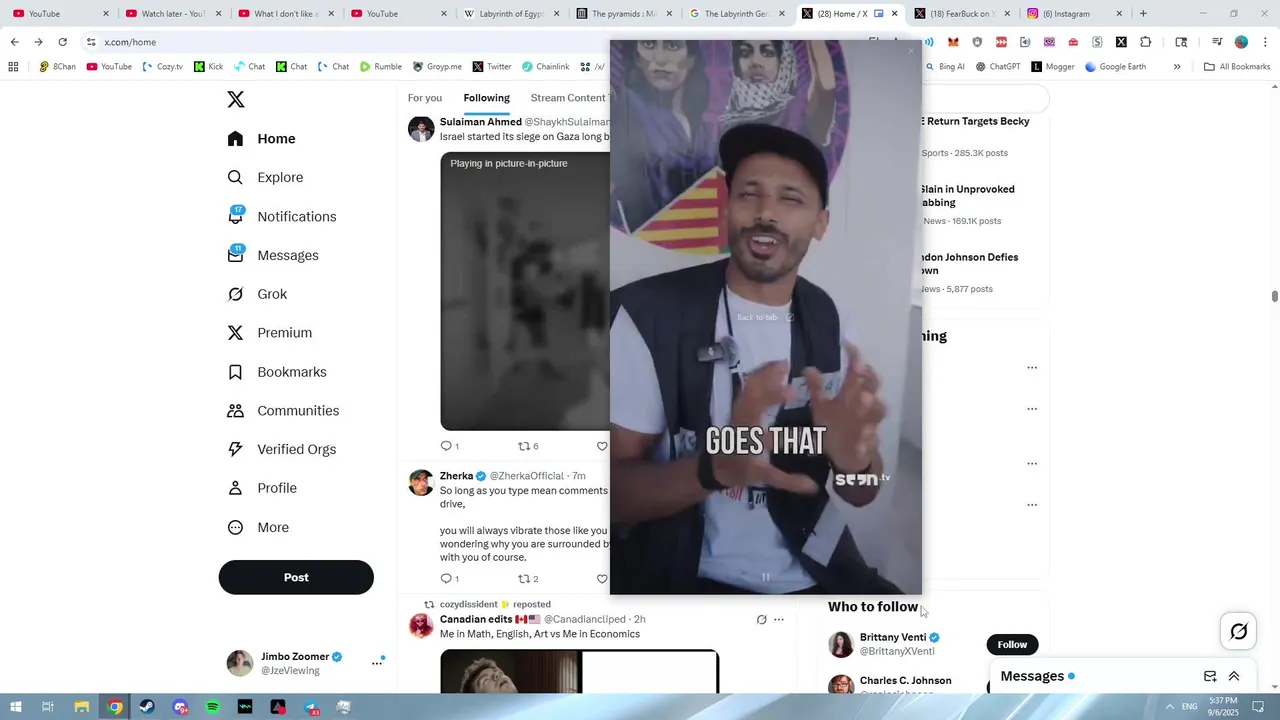
Task: Open Steam from the taskbar
Action: click(147, 707)
